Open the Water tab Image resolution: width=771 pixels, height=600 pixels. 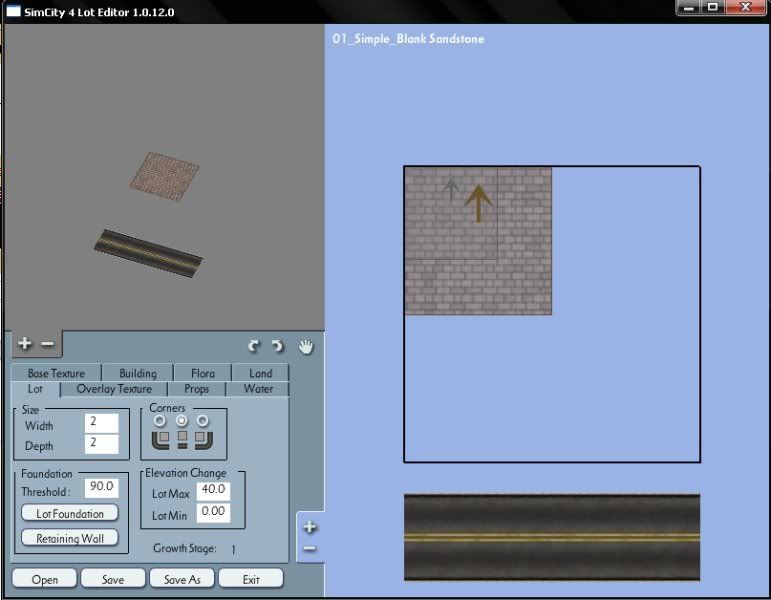[x=258, y=389]
